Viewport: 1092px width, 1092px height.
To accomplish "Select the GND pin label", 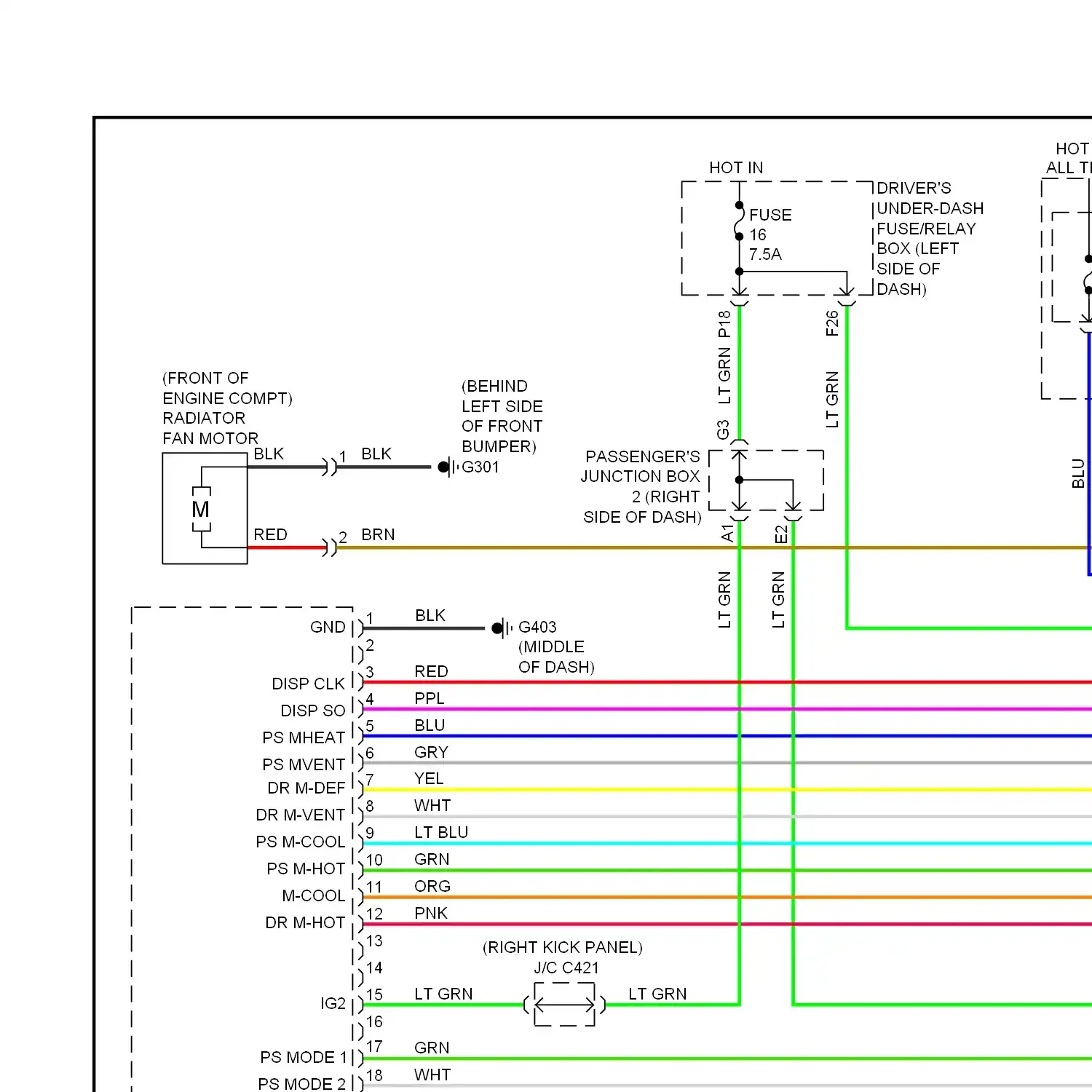I will pos(328,627).
